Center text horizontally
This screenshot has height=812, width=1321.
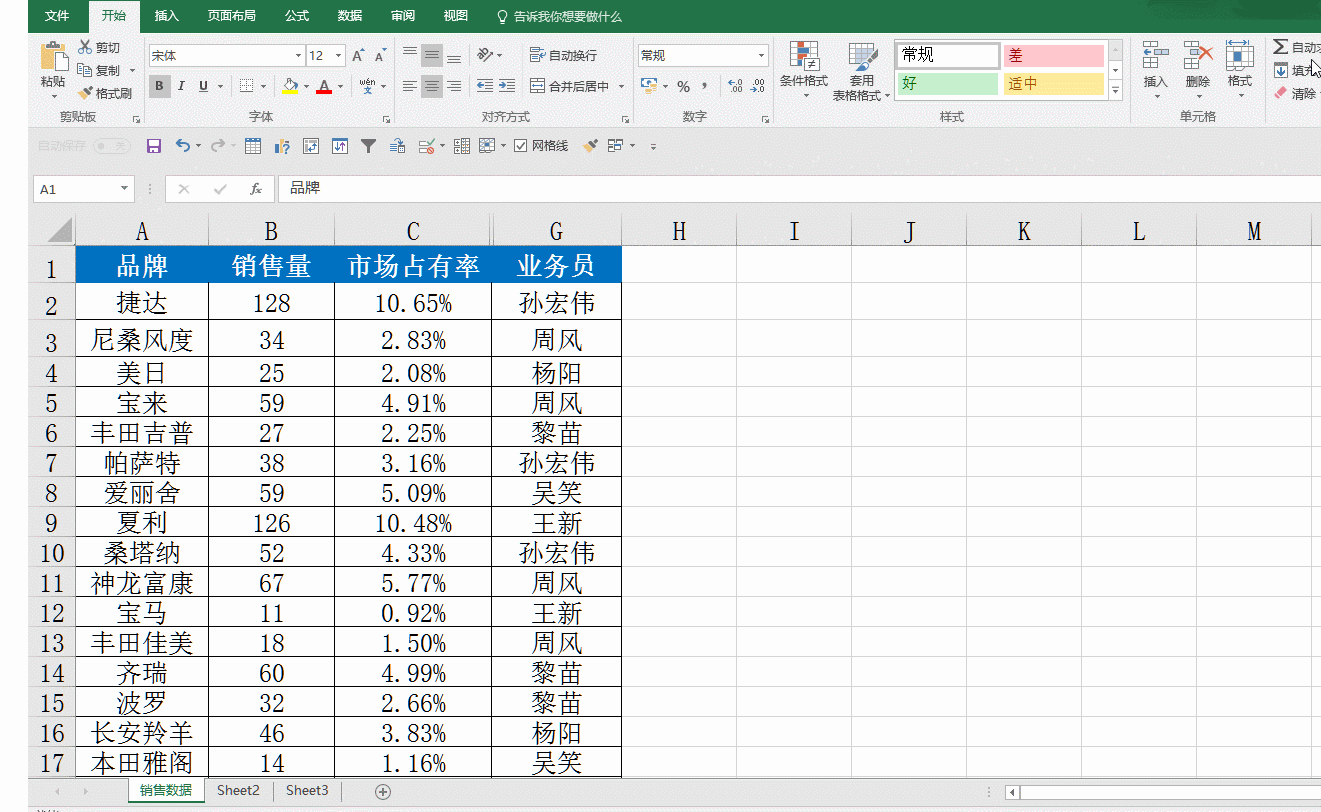pos(432,86)
